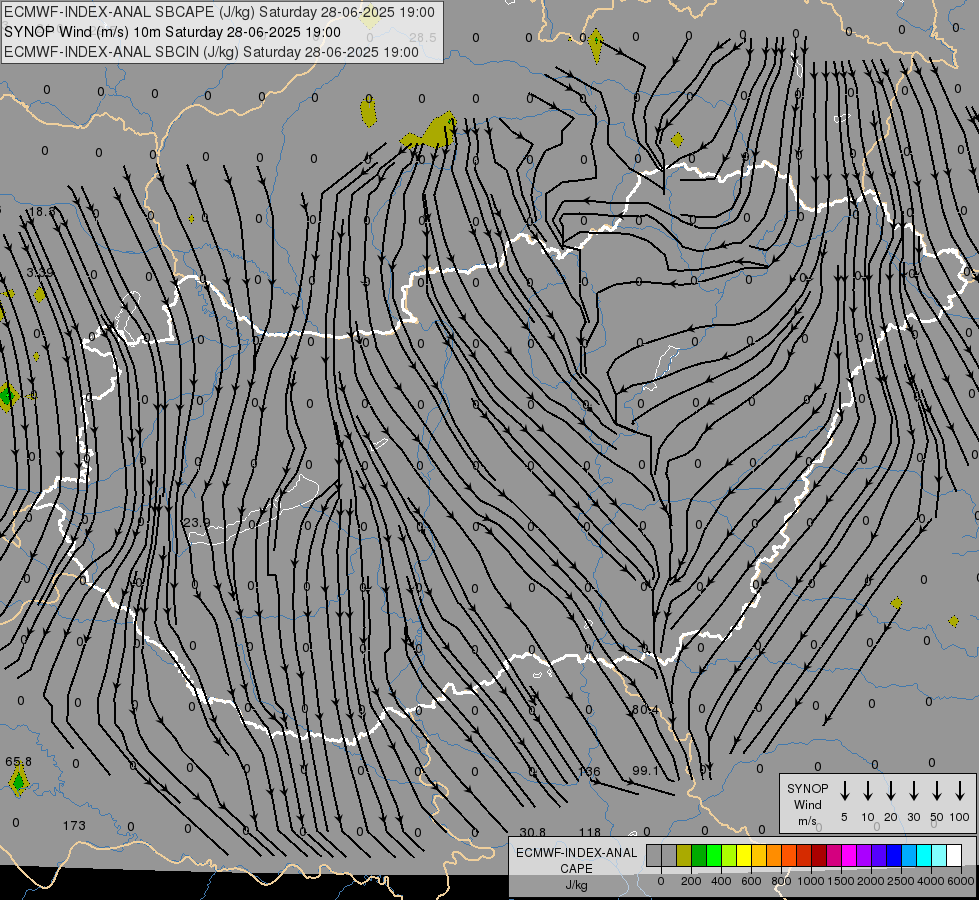Screen dimensions: 979x900
Task: Click the 30.8 value on the map
Action: point(533,832)
